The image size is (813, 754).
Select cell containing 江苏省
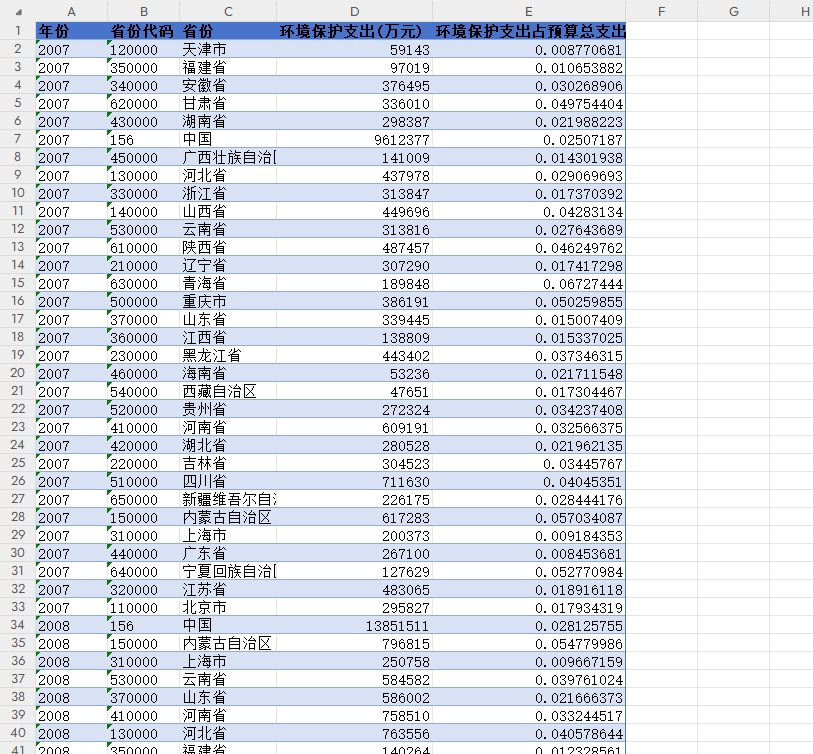pyautogui.click(x=228, y=589)
